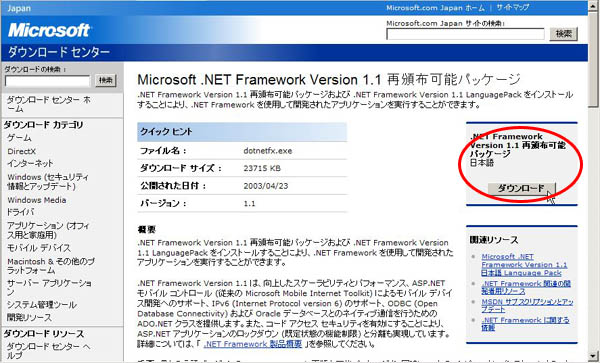Click the file name dotnetfx.exe
The width and height of the screenshot is (600, 363).
[267, 151]
